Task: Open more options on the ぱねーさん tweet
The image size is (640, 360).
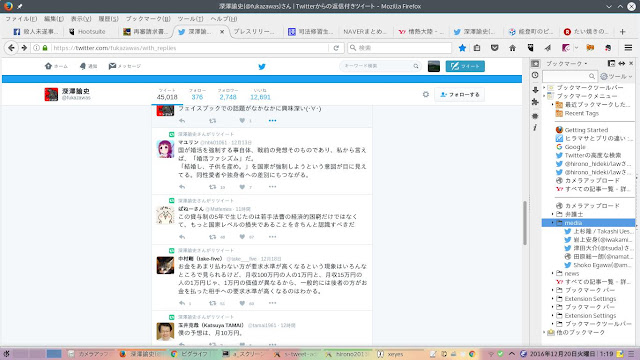Action: point(272,237)
